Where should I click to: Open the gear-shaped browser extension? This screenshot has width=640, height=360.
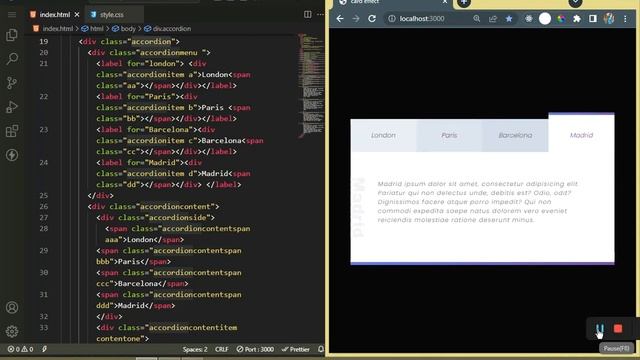click(529, 19)
